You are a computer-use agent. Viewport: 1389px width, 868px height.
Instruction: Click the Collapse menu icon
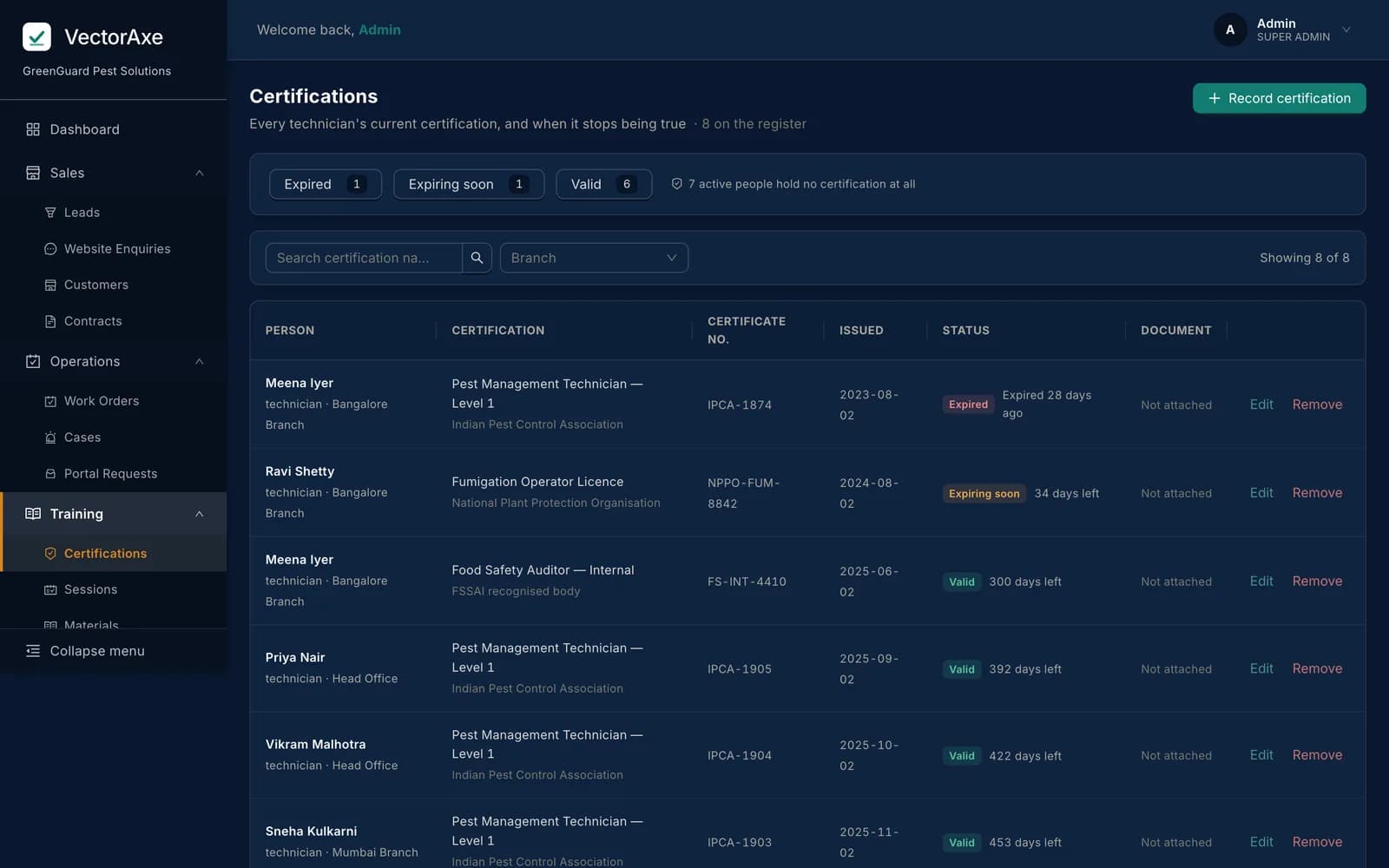coord(33,651)
